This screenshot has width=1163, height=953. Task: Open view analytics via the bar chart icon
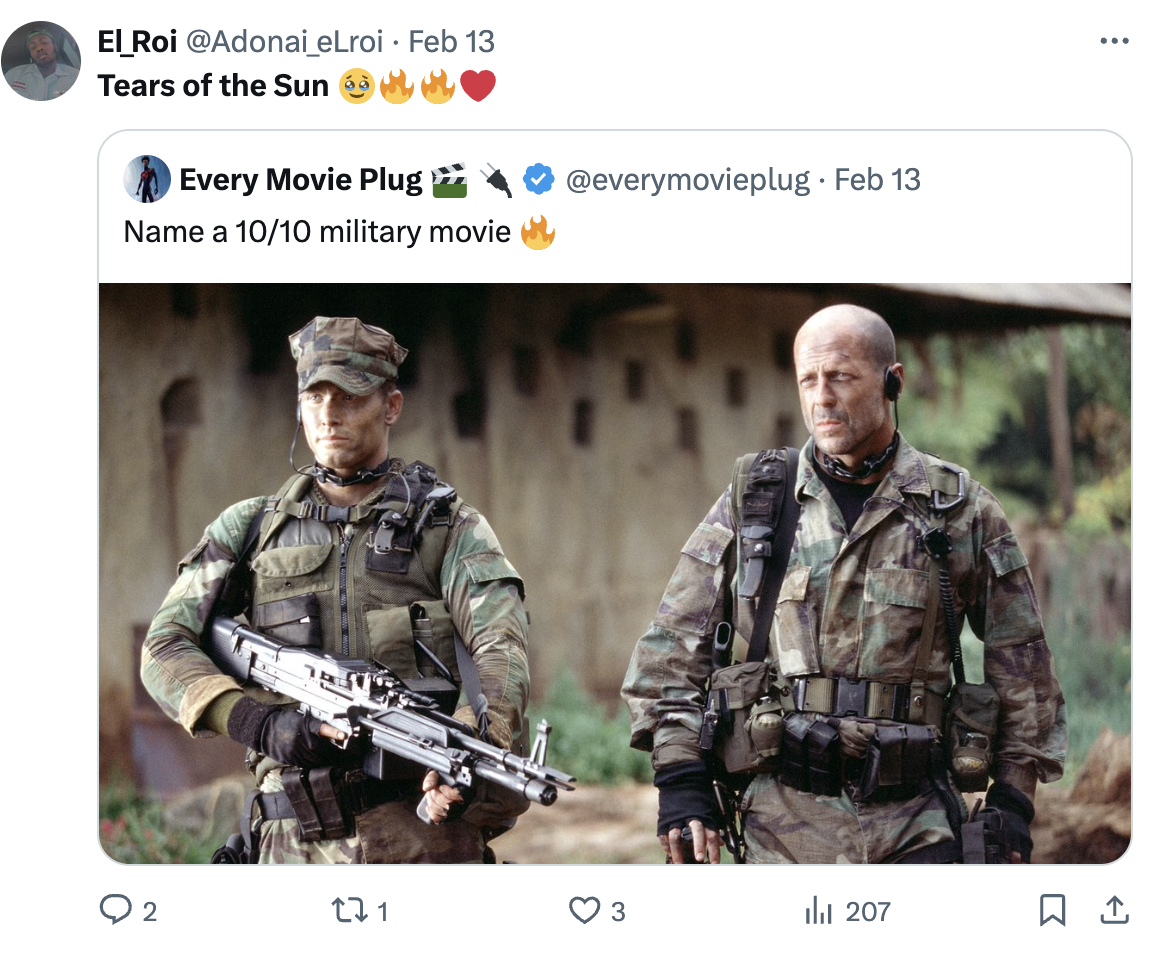coord(818,910)
